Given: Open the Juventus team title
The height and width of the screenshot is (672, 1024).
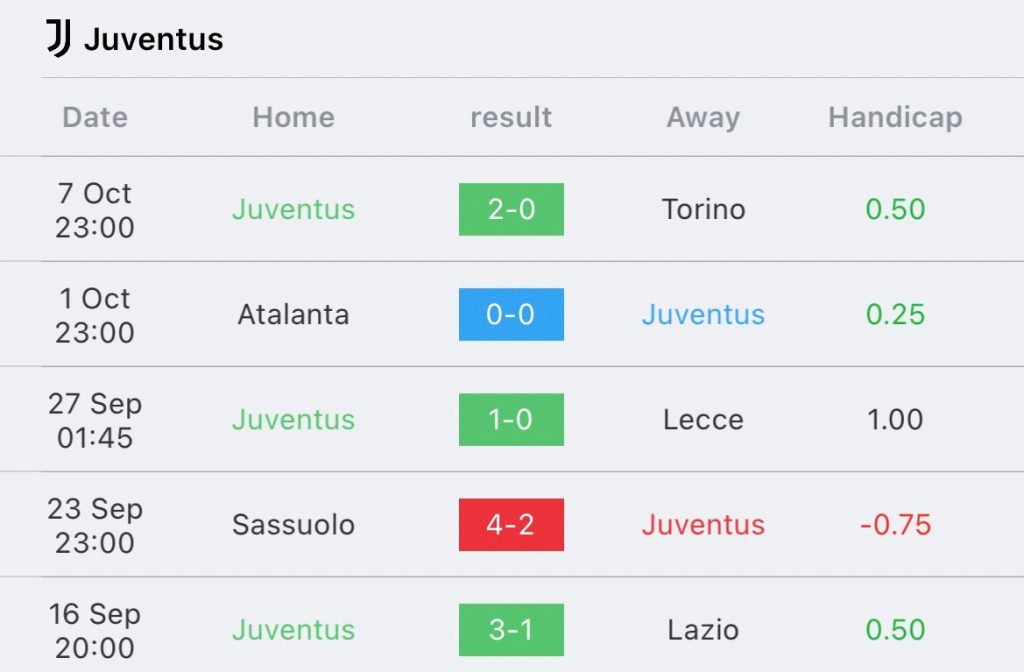Looking at the screenshot, I should (x=153, y=39).
